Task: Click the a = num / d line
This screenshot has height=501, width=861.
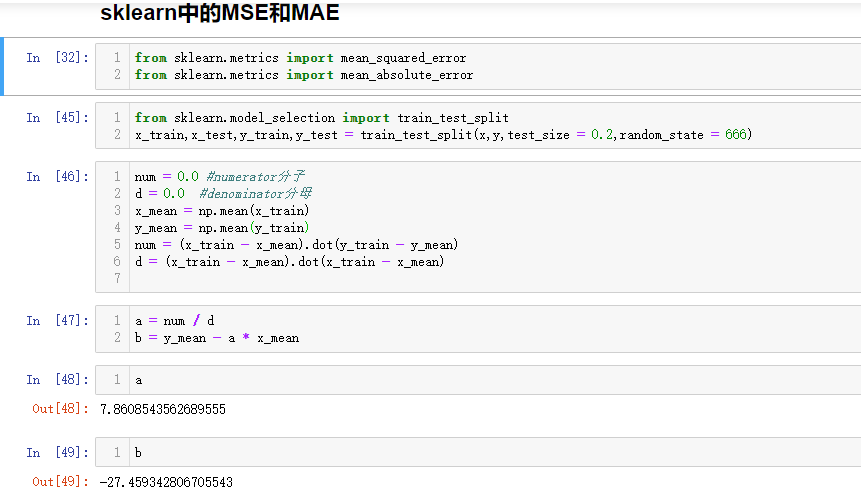Action: [x=175, y=321]
